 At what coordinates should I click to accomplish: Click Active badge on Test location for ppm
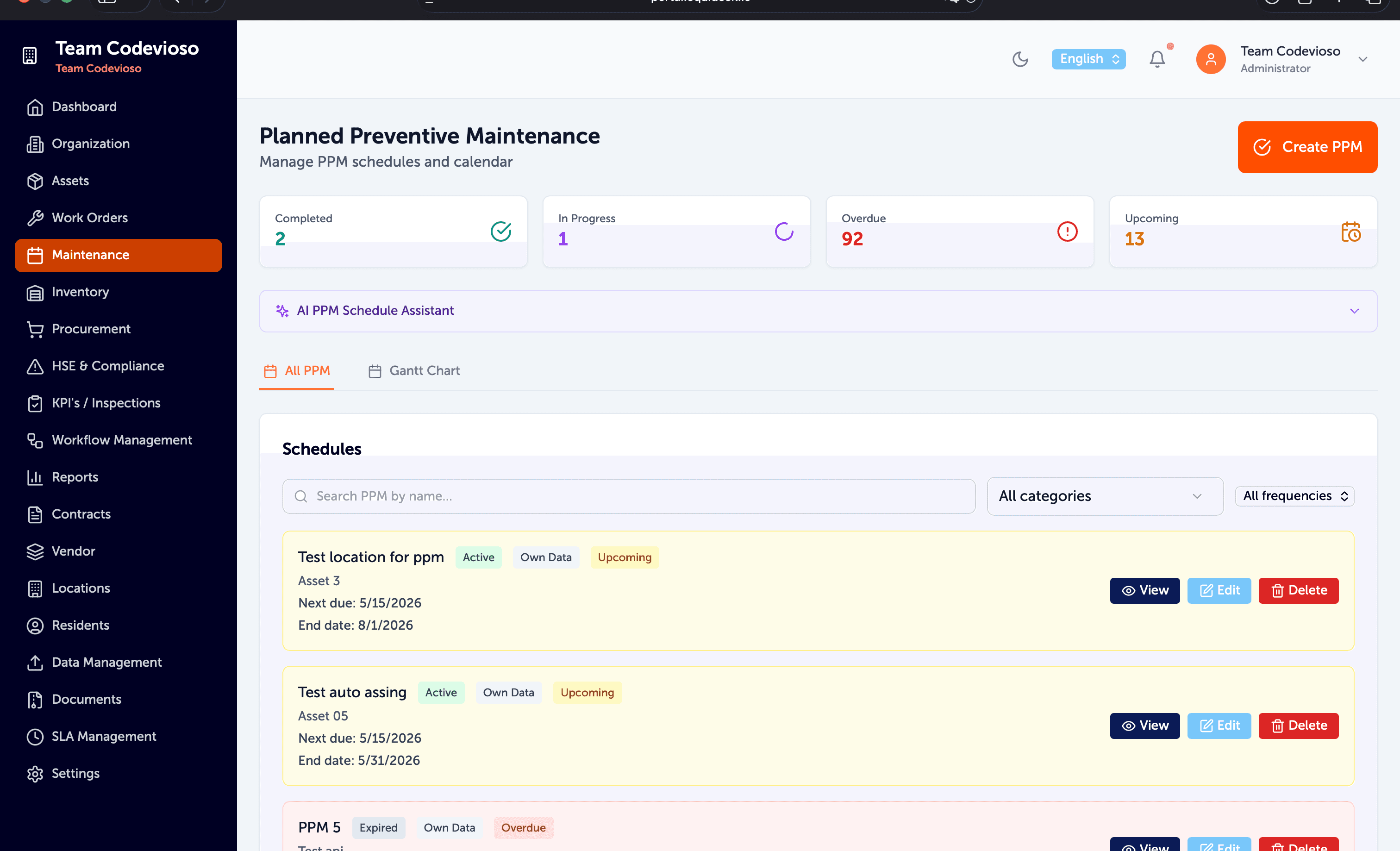pyautogui.click(x=478, y=557)
